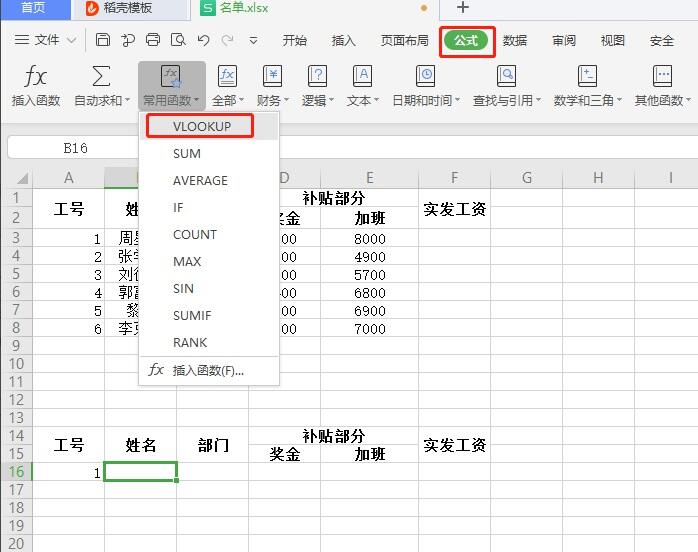698x552 pixels.
Task: Choose RANK from the function list
Action: coord(190,343)
